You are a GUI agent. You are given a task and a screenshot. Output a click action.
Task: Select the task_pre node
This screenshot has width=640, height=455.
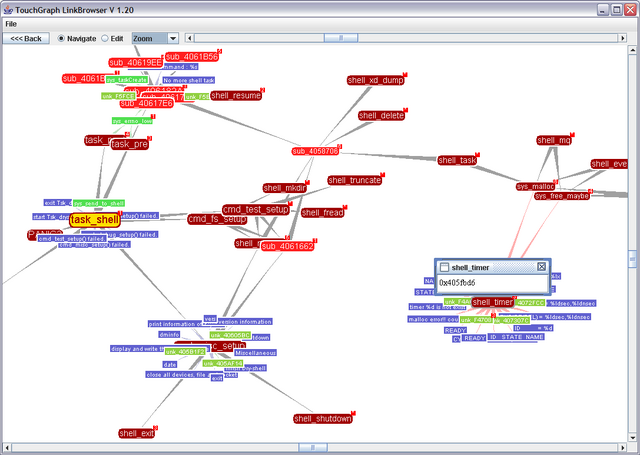point(129,144)
